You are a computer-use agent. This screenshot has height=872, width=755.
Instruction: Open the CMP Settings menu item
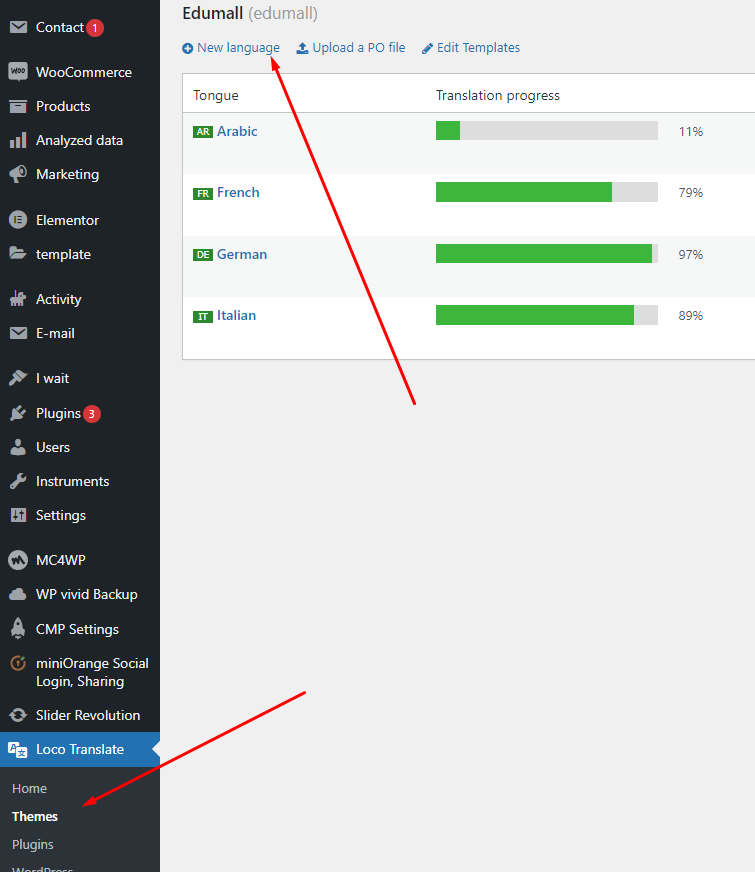(x=77, y=629)
